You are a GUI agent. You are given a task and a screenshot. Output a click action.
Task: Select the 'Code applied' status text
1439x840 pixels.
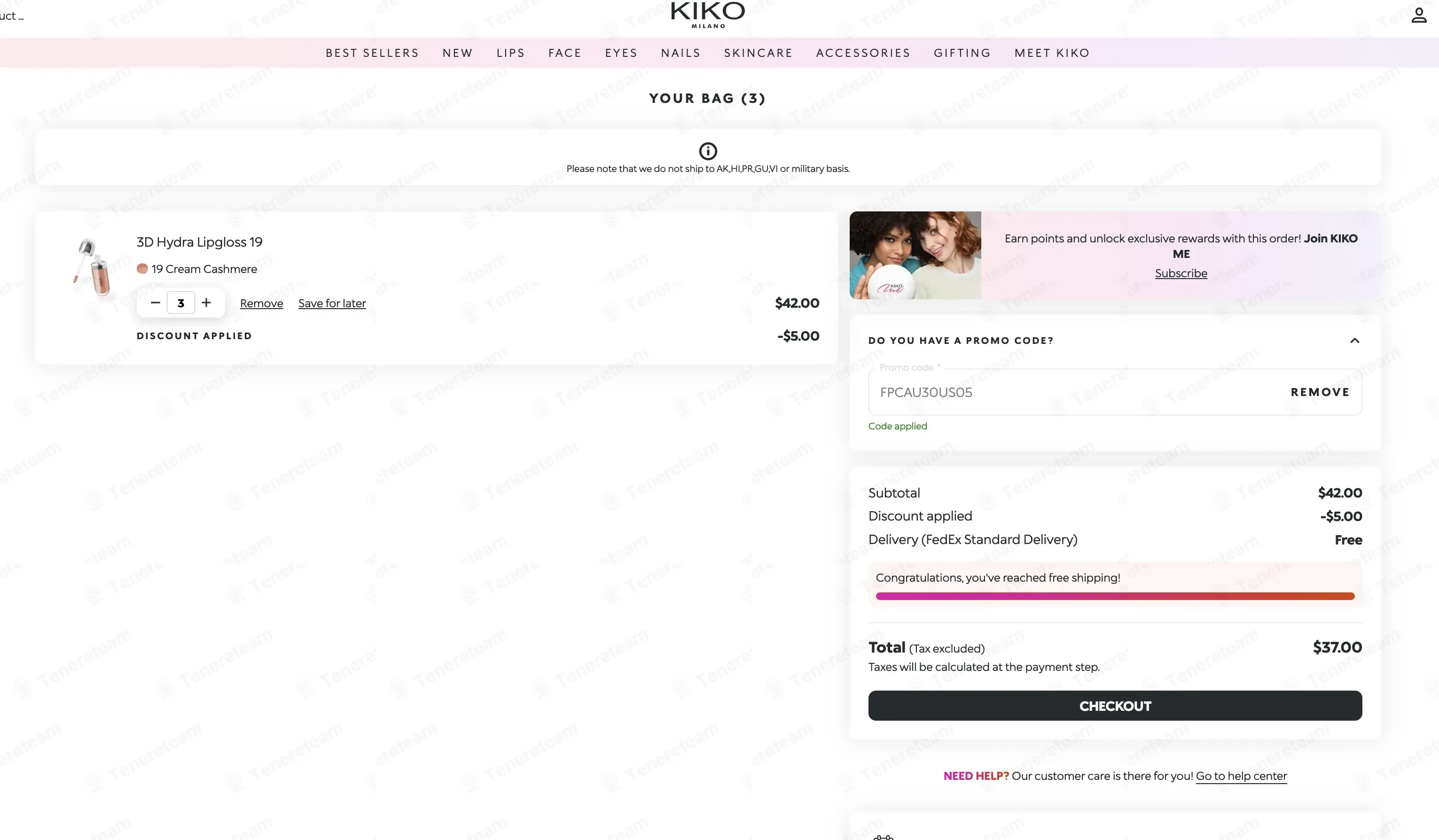[x=897, y=426]
